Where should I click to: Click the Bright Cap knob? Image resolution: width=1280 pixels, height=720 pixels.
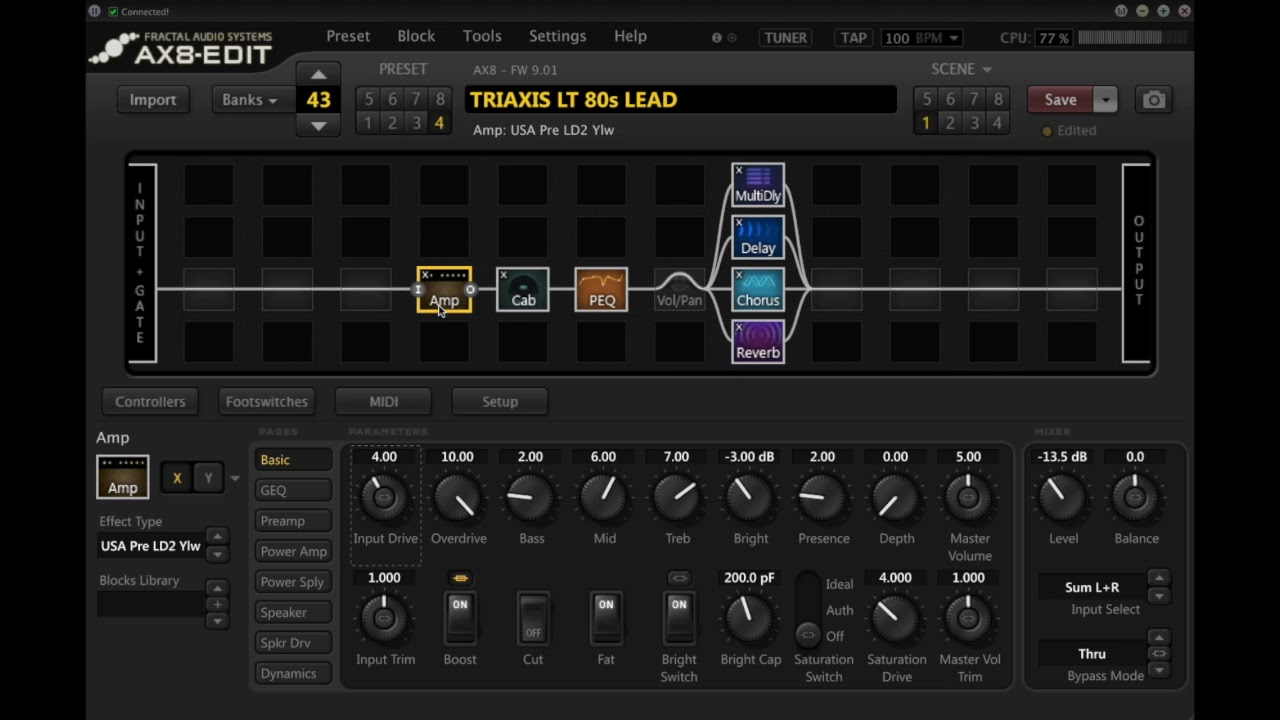coord(750,618)
